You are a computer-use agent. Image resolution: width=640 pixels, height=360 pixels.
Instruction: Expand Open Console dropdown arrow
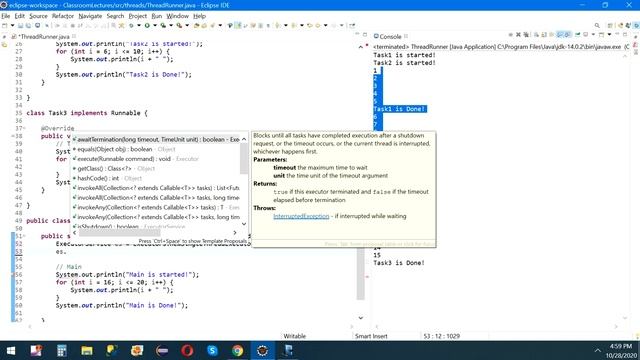click(x=609, y=35)
